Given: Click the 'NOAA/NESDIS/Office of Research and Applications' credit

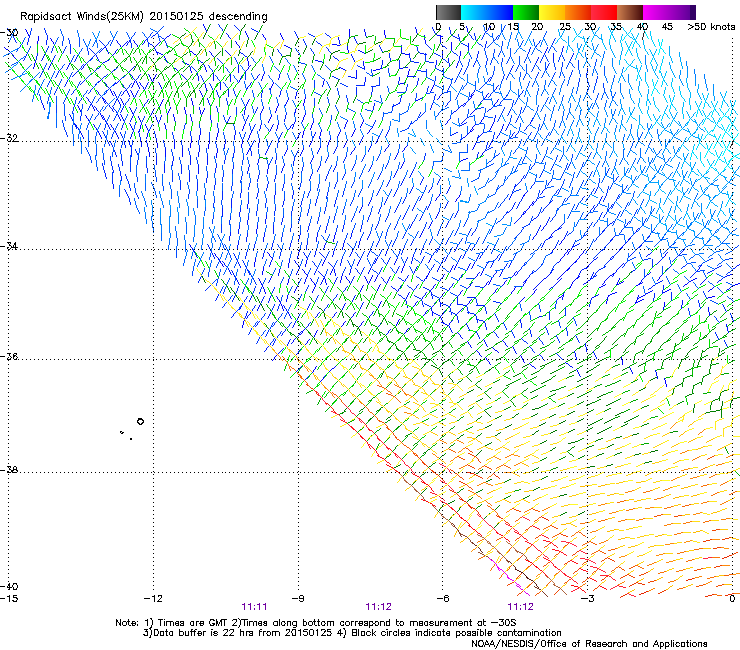Looking at the screenshot, I should coord(589,644).
